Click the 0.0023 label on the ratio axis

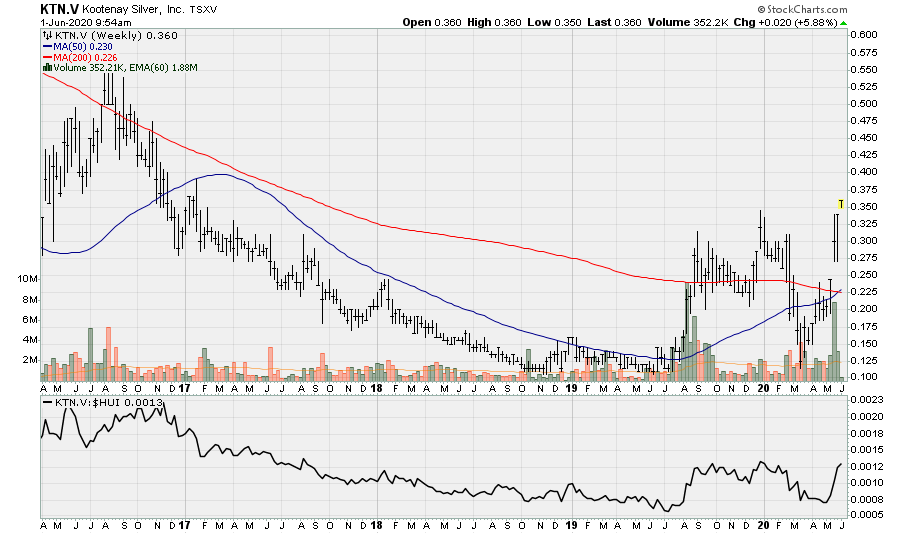point(867,400)
